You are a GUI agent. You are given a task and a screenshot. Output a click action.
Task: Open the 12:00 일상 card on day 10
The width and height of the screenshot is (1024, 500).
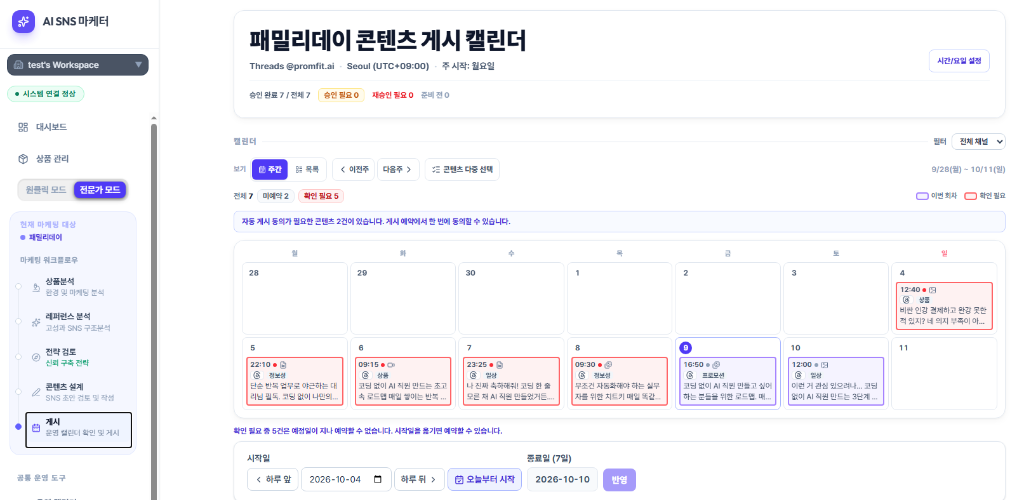(836, 381)
